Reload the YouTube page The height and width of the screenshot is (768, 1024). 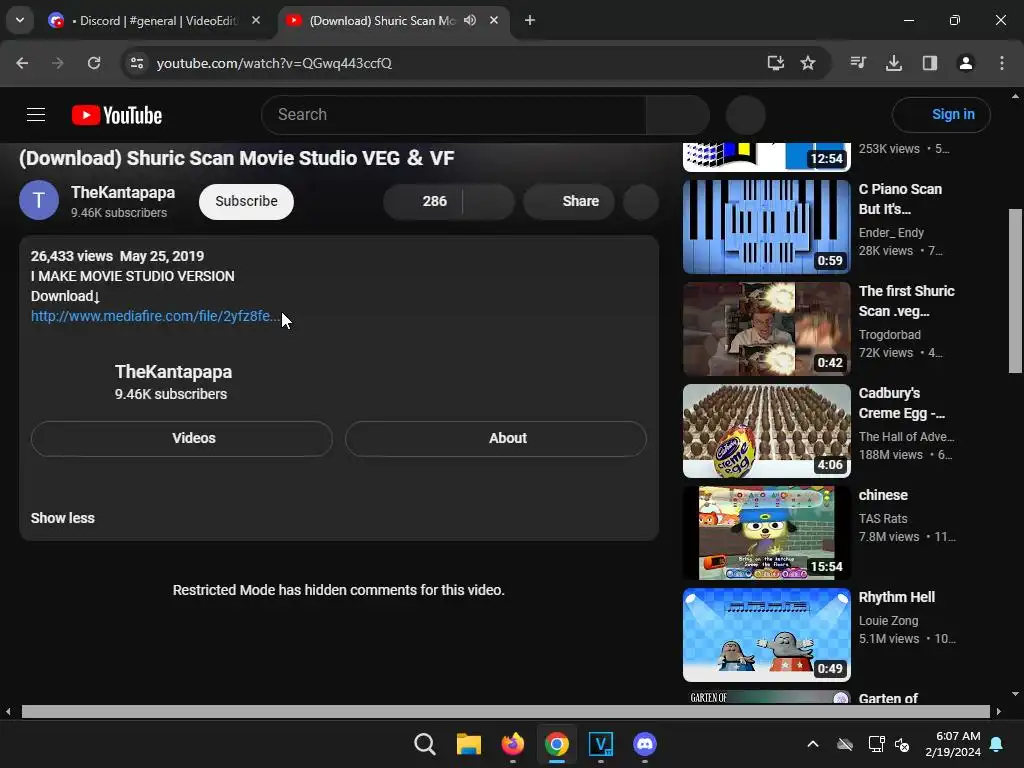coord(94,63)
